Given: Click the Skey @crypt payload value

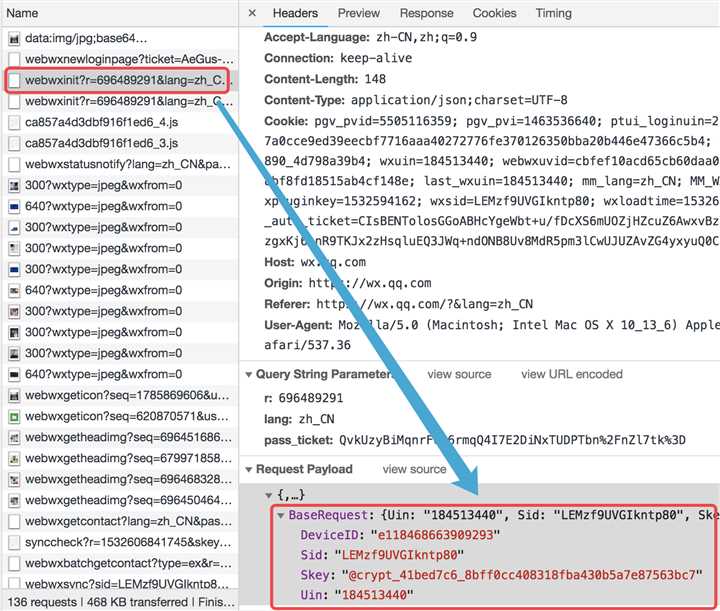Looking at the screenshot, I should pyautogui.click(x=523, y=575).
